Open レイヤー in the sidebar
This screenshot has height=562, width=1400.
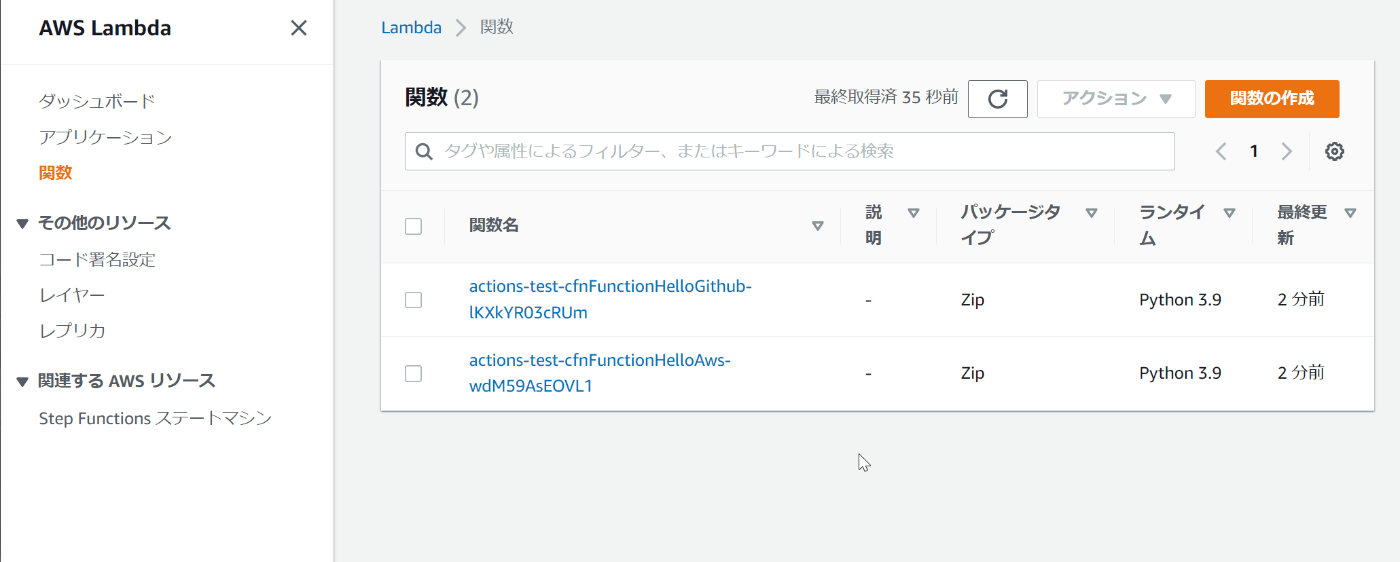click(x=72, y=295)
